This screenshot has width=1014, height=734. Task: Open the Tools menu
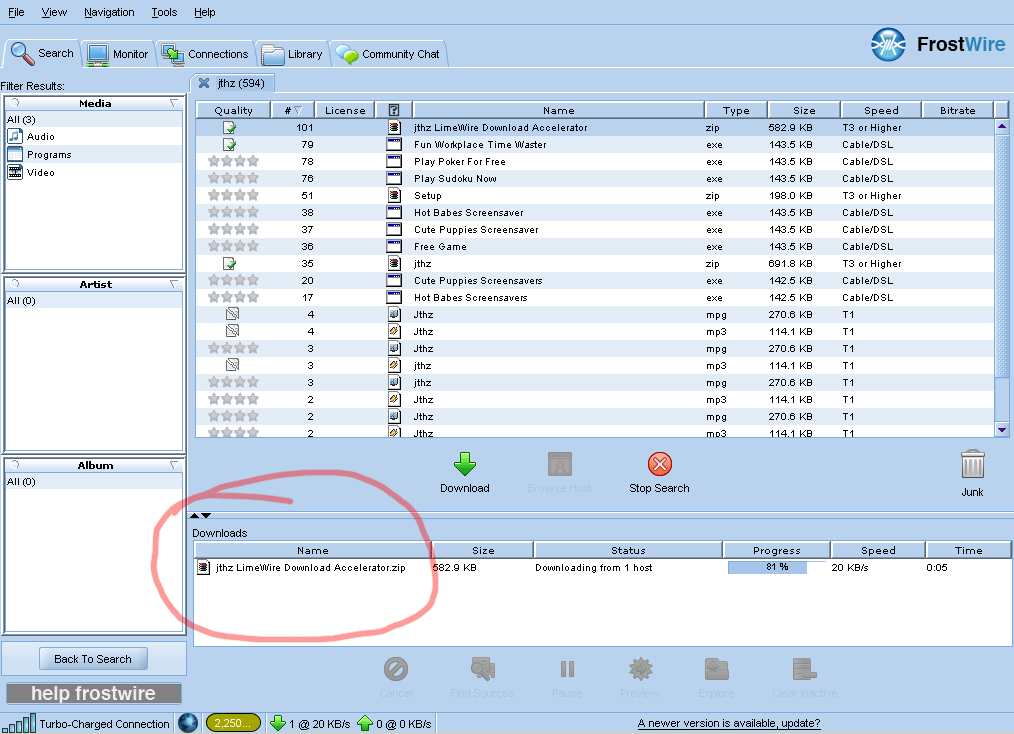(164, 12)
